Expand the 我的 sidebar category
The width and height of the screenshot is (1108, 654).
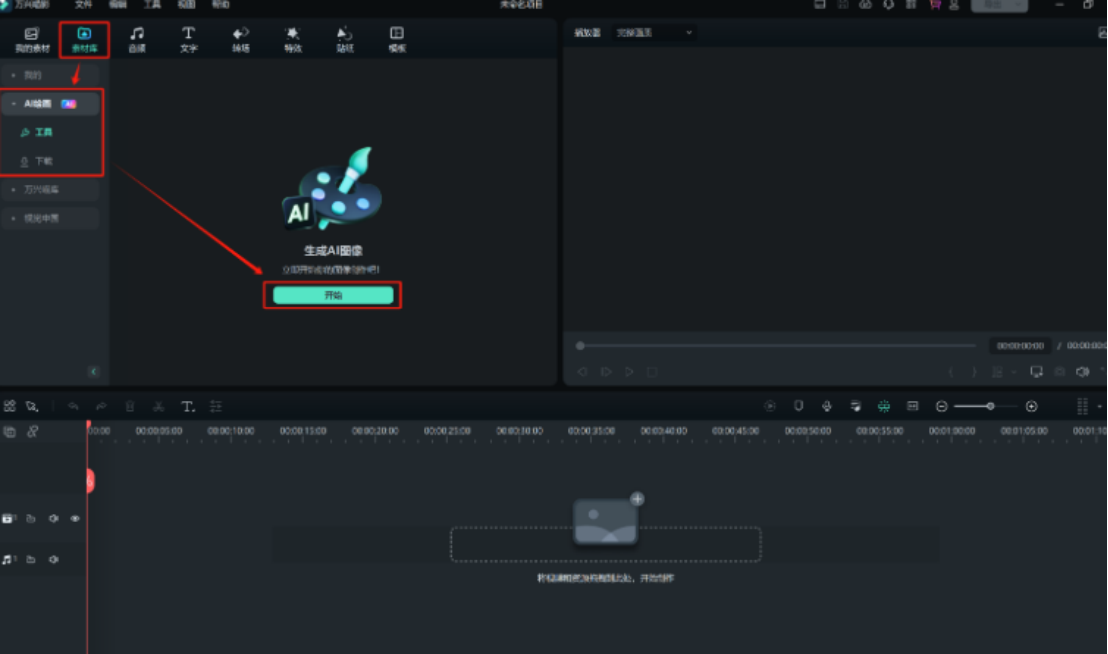pyautogui.click(x=50, y=75)
